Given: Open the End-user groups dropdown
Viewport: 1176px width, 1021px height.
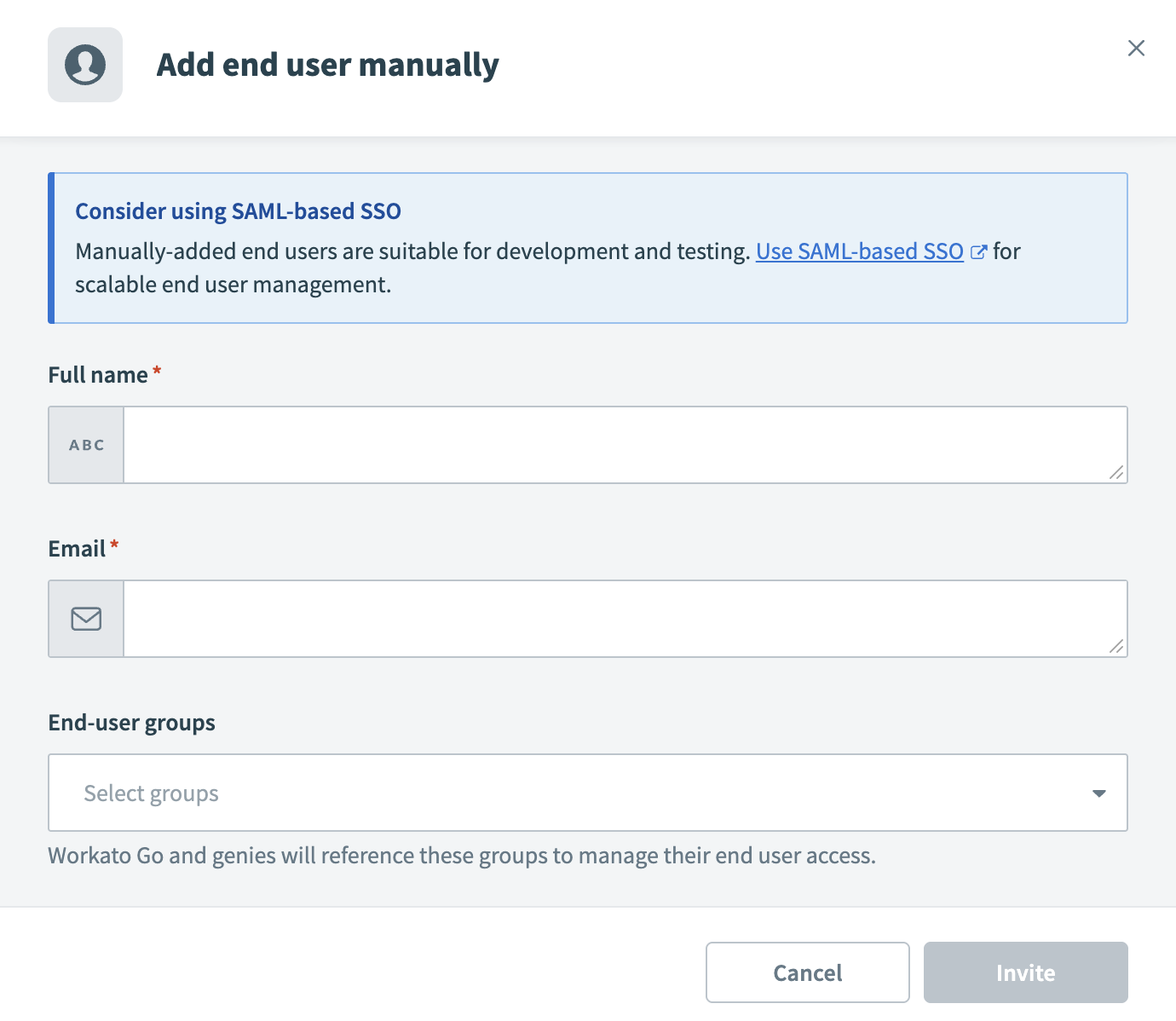Looking at the screenshot, I should (588, 793).
